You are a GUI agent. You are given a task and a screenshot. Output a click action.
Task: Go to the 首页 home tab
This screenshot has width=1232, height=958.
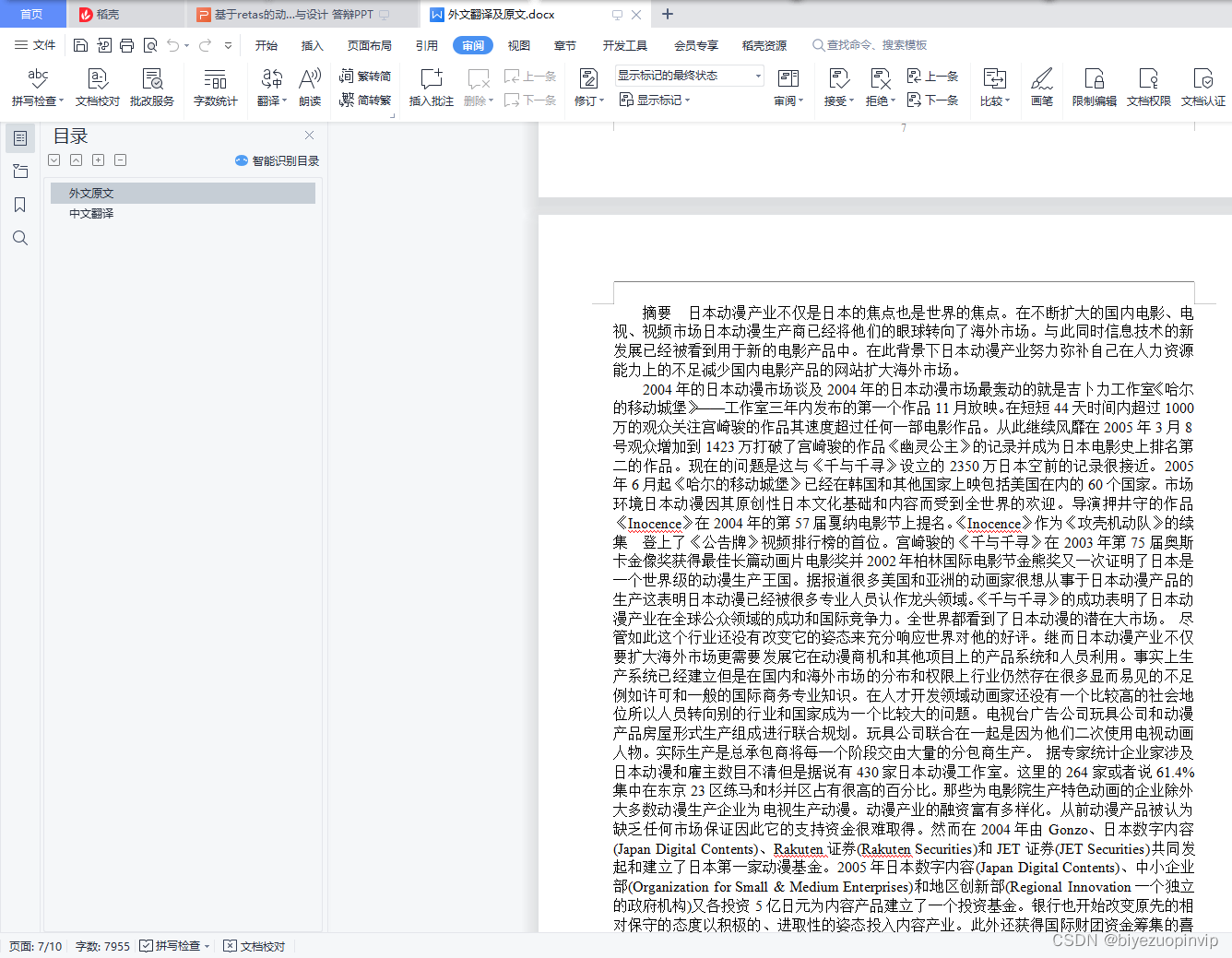tap(32, 14)
